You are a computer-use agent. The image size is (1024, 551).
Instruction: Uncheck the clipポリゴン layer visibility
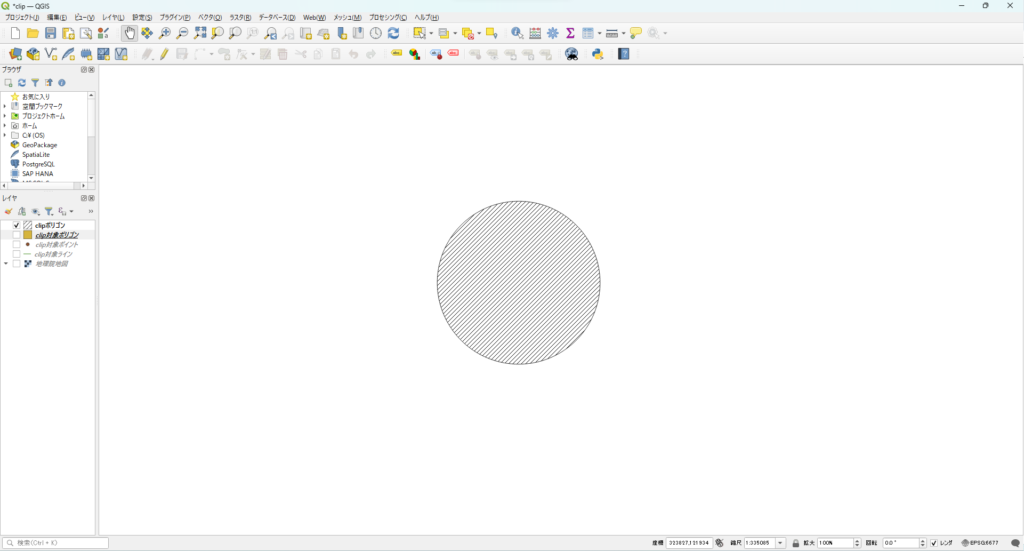[x=16, y=226]
